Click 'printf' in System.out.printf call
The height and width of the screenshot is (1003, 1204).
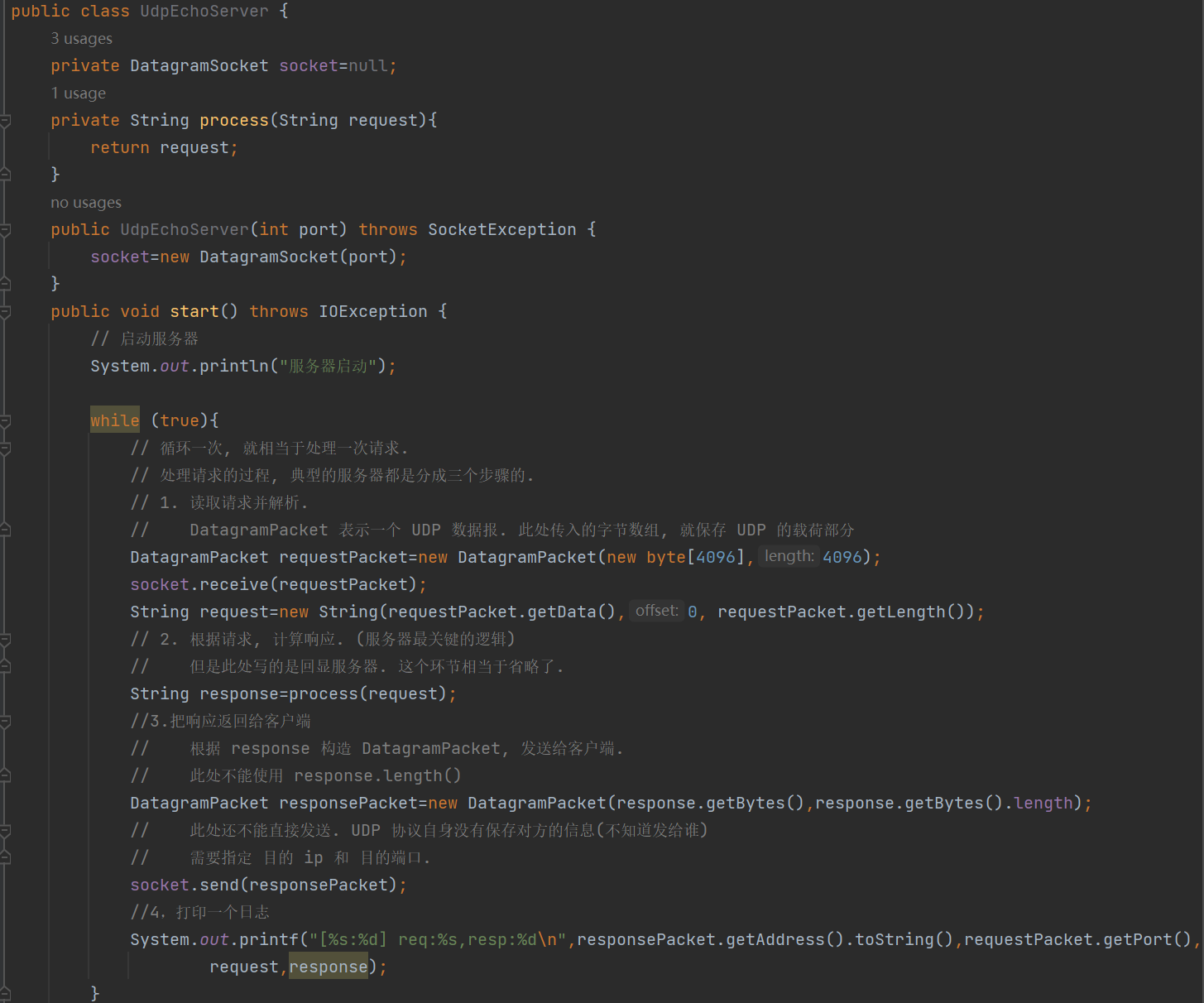(269, 940)
